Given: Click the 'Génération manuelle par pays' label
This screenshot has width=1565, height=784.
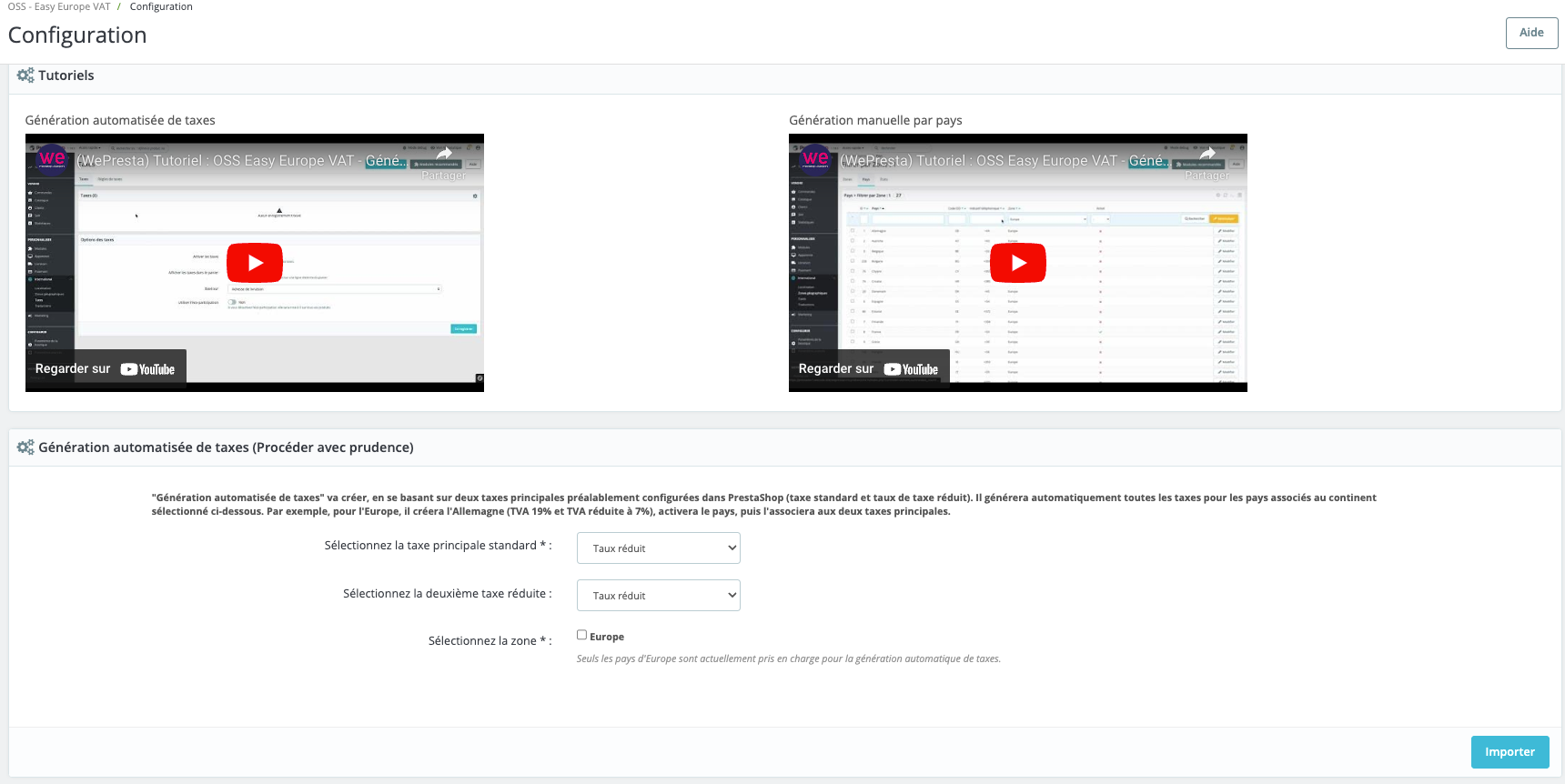Looking at the screenshot, I should click(875, 120).
